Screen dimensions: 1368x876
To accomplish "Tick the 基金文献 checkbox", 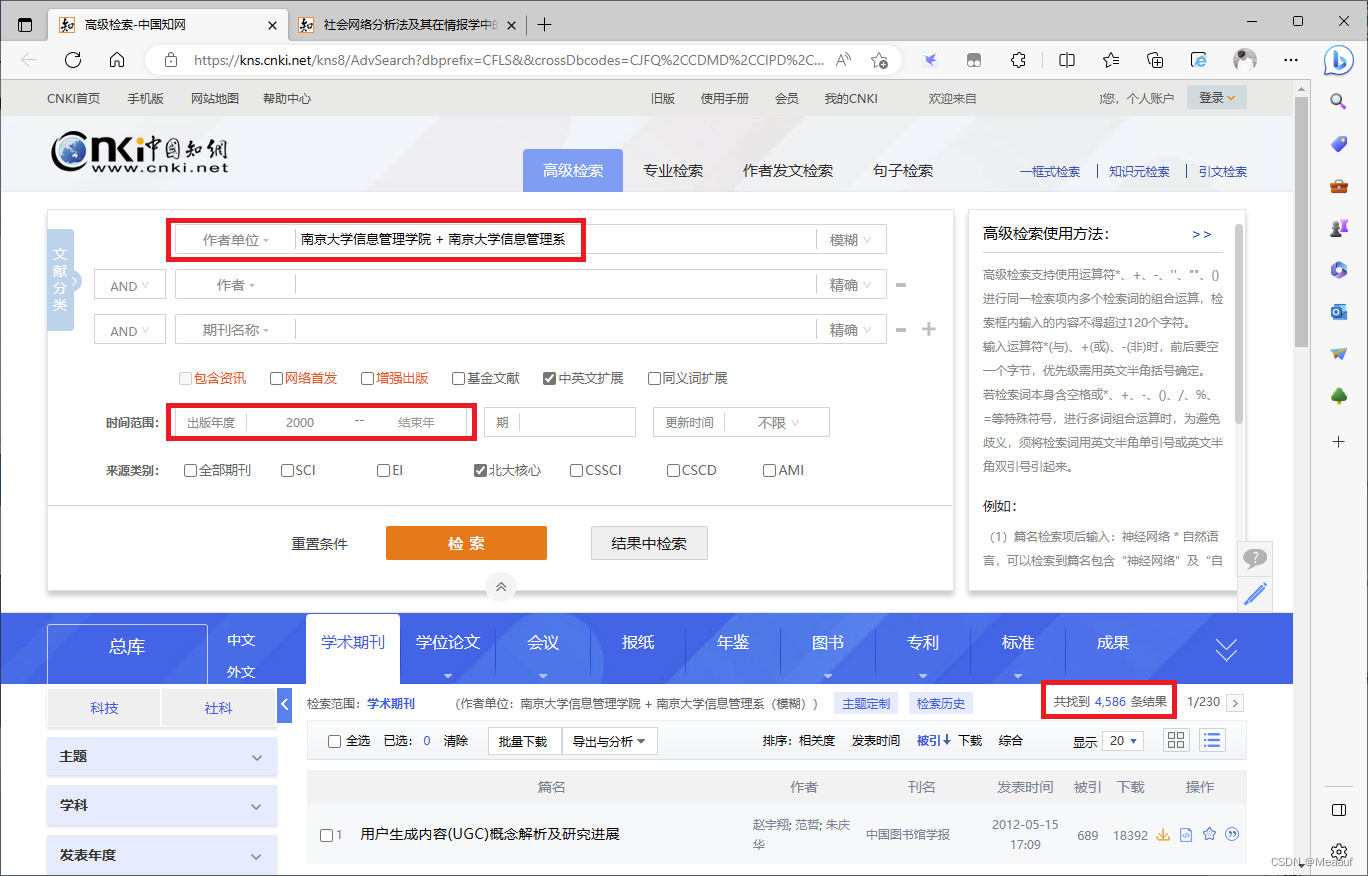I will coord(459,378).
